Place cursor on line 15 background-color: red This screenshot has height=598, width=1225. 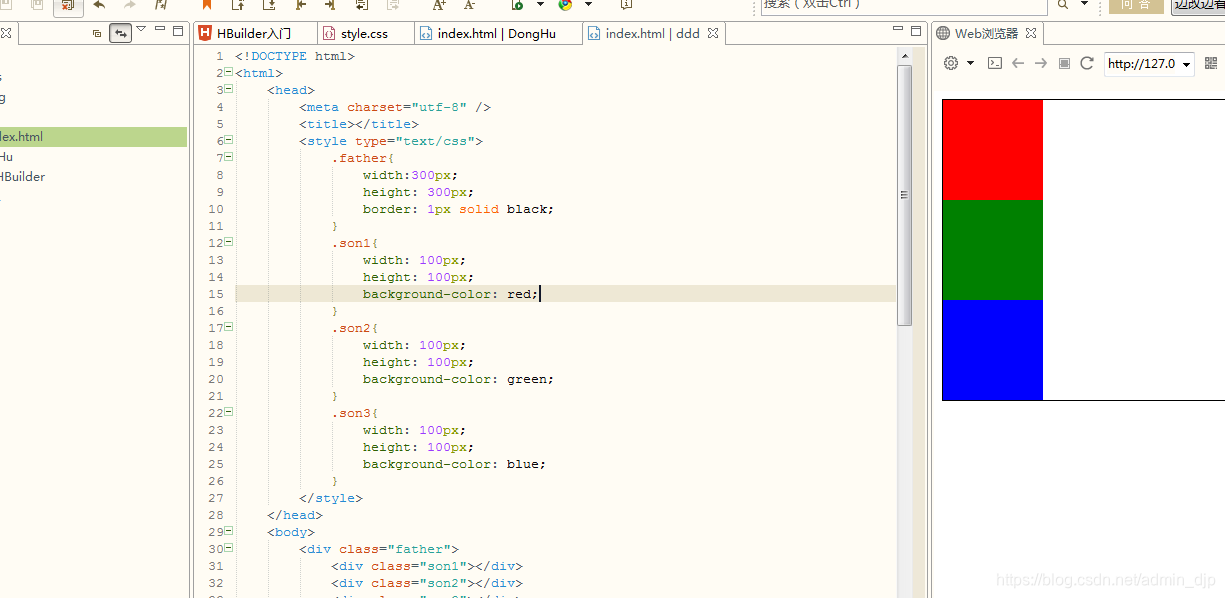(450, 294)
